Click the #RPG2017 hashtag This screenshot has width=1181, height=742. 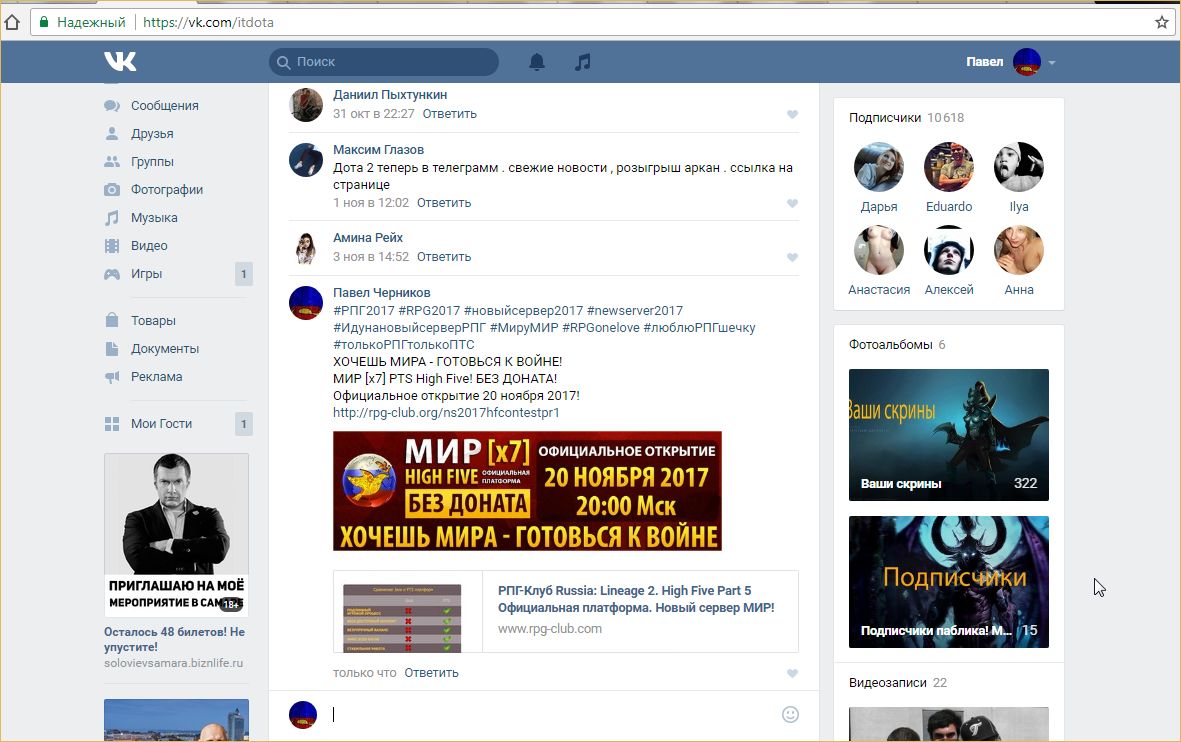pos(429,310)
